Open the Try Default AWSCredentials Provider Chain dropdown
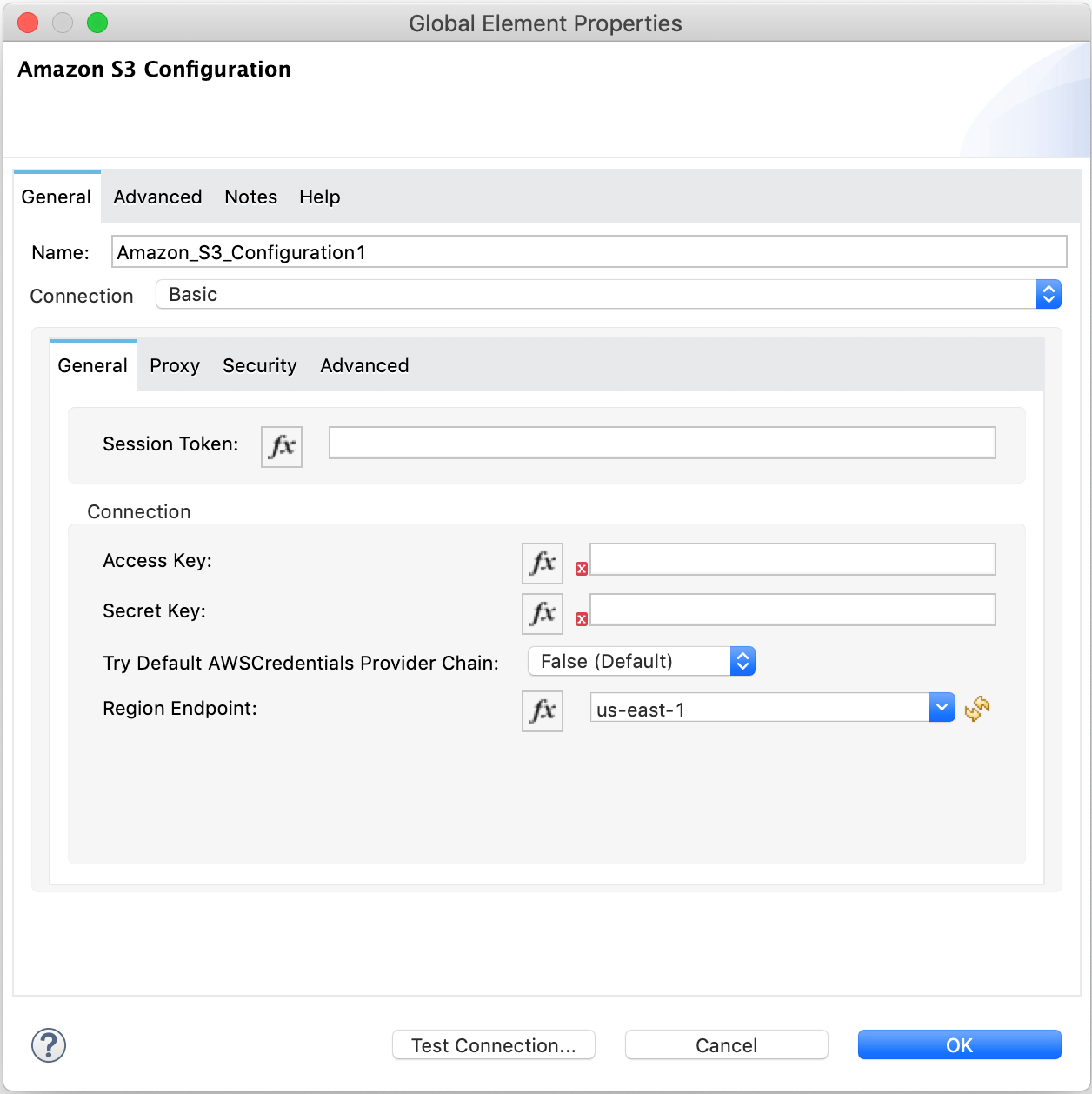 (x=742, y=661)
